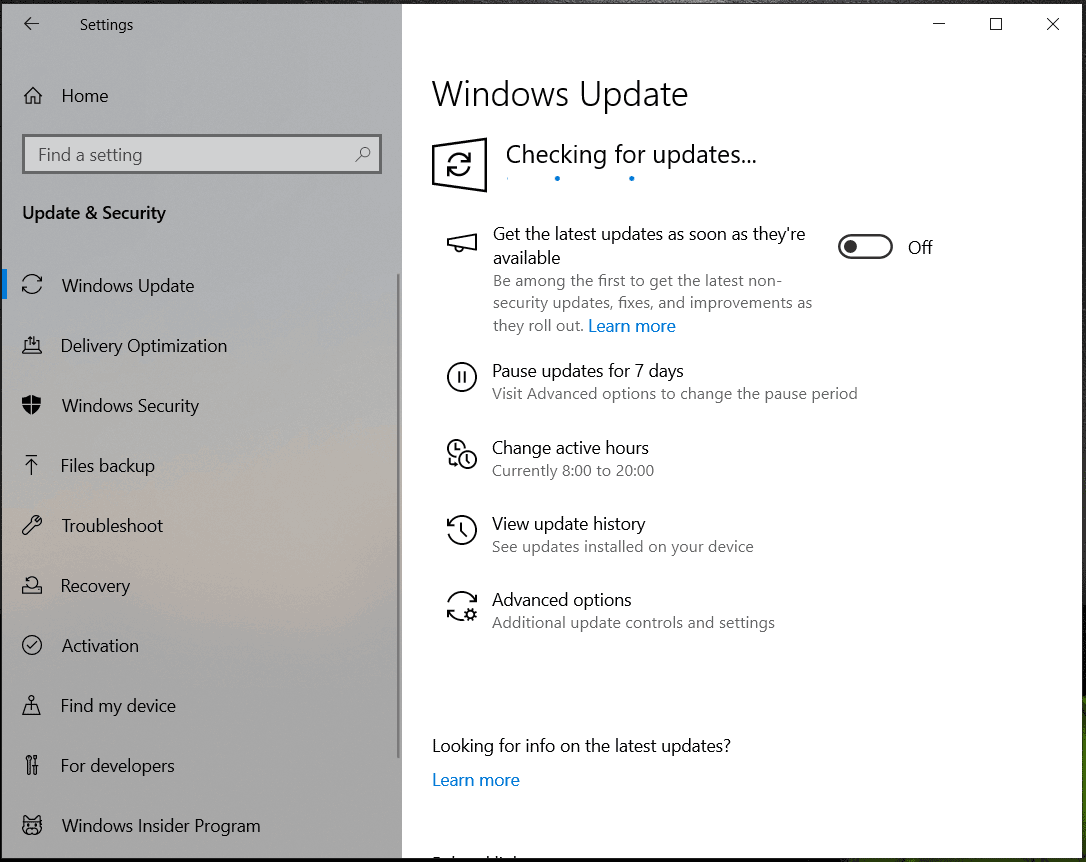Click Learn more under non-security updates description
This screenshot has width=1086, height=862.
[631, 325]
